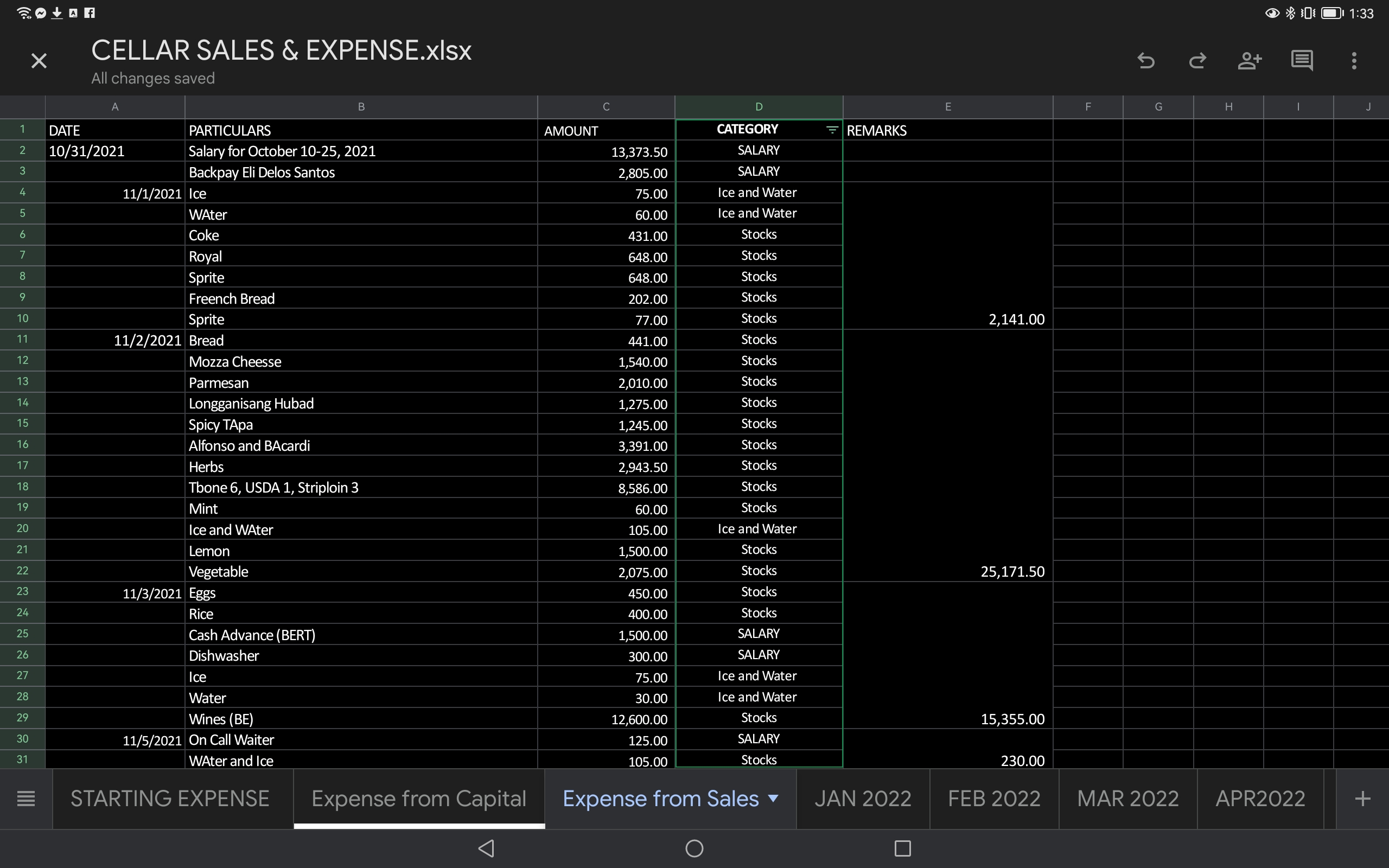Select the 25,171.50 remarks cell
Screen dimensions: 1389x868
947,571
